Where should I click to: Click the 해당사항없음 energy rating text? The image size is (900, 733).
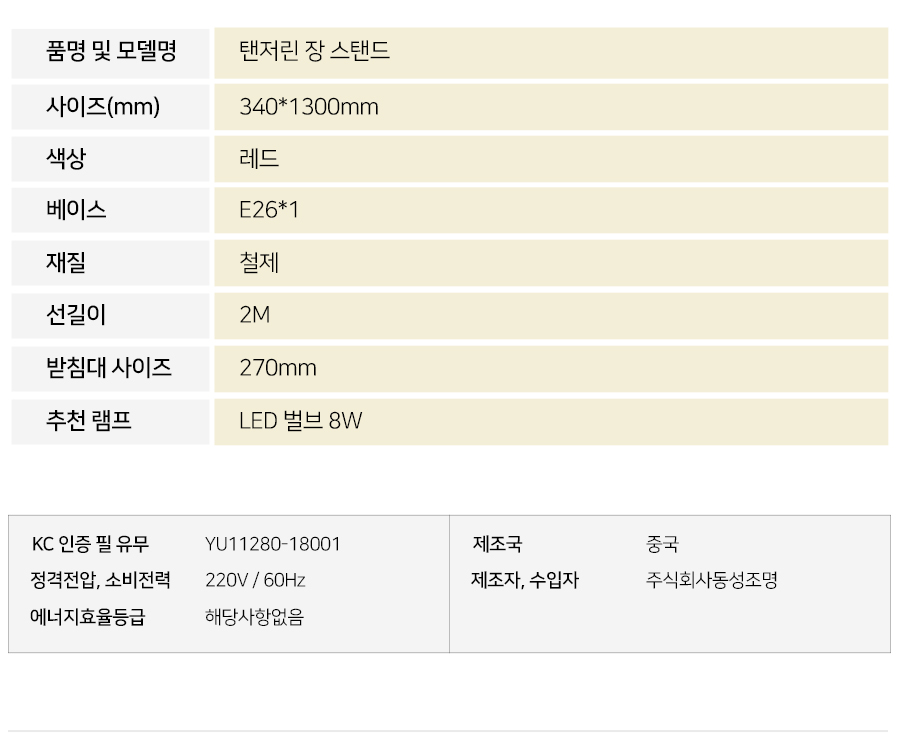(x=254, y=617)
